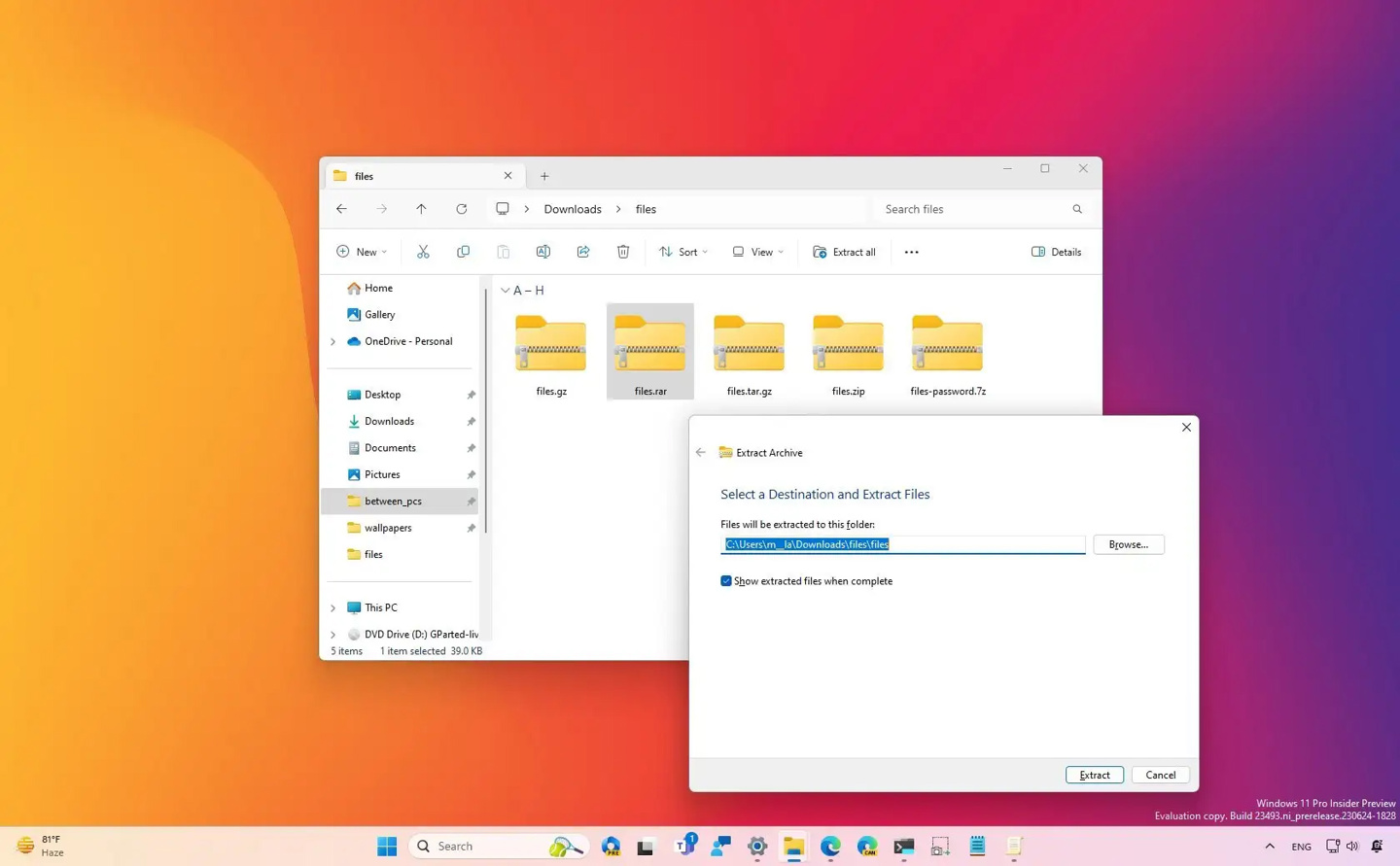
Task: Share files.rar using the share icon
Action: coord(582,252)
